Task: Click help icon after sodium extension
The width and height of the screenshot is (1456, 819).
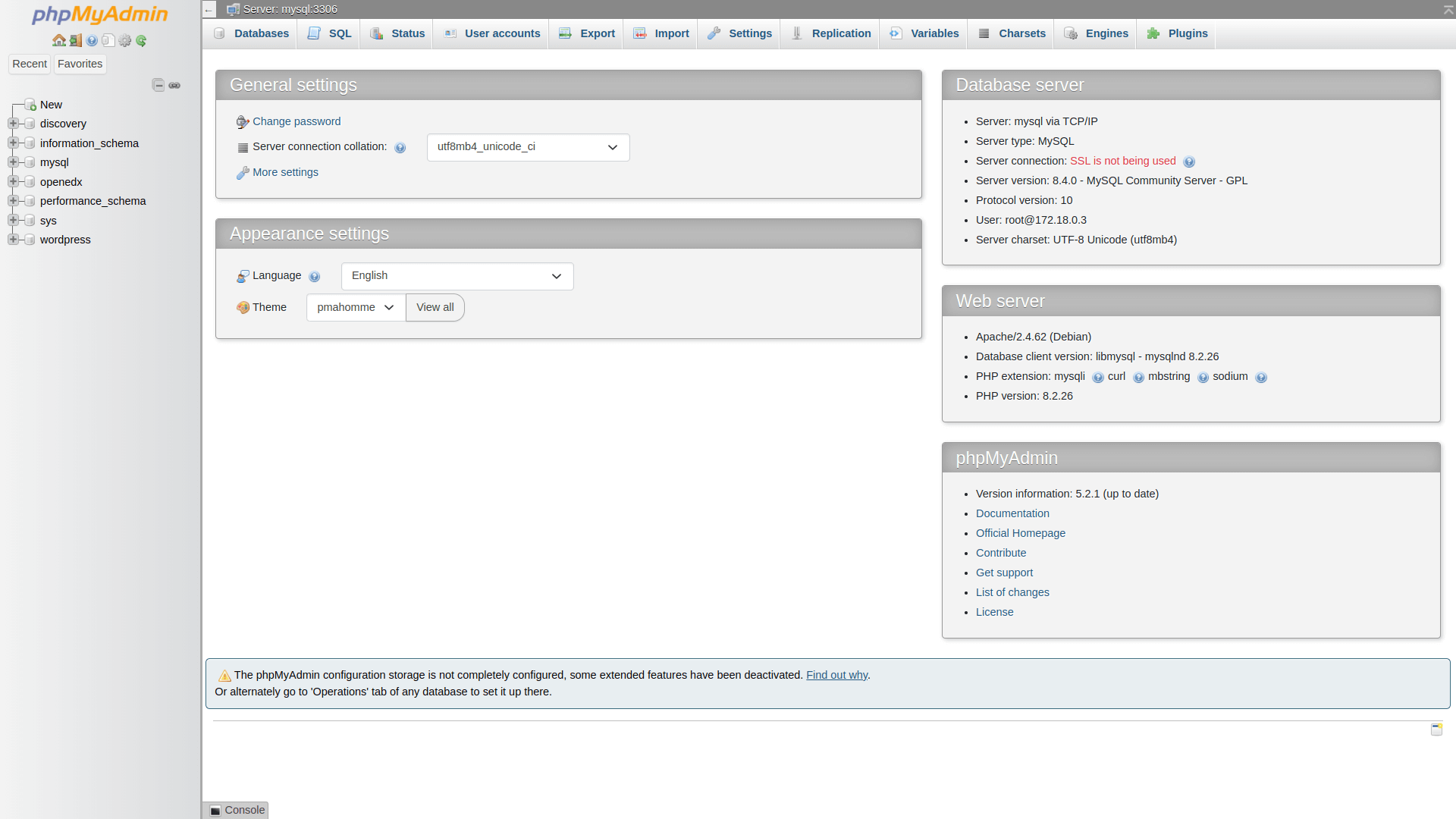Action: click(1261, 378)
